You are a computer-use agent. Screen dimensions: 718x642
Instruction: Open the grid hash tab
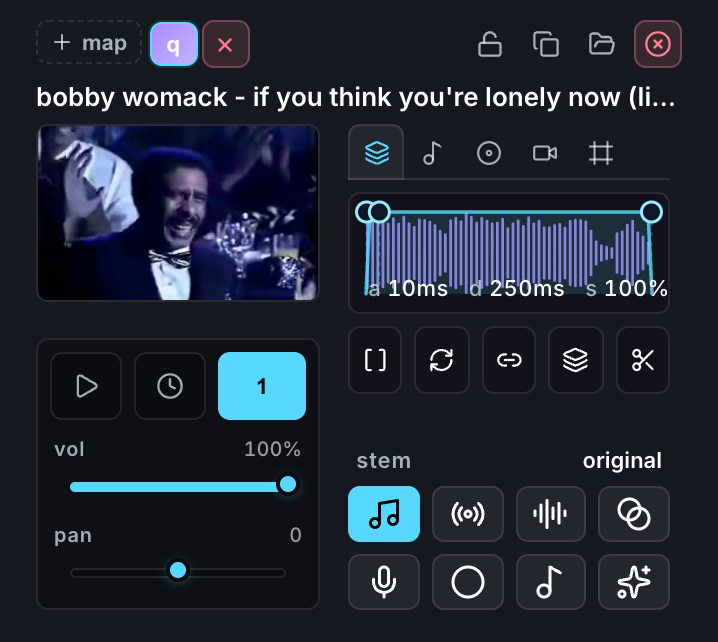click(600, 152)
